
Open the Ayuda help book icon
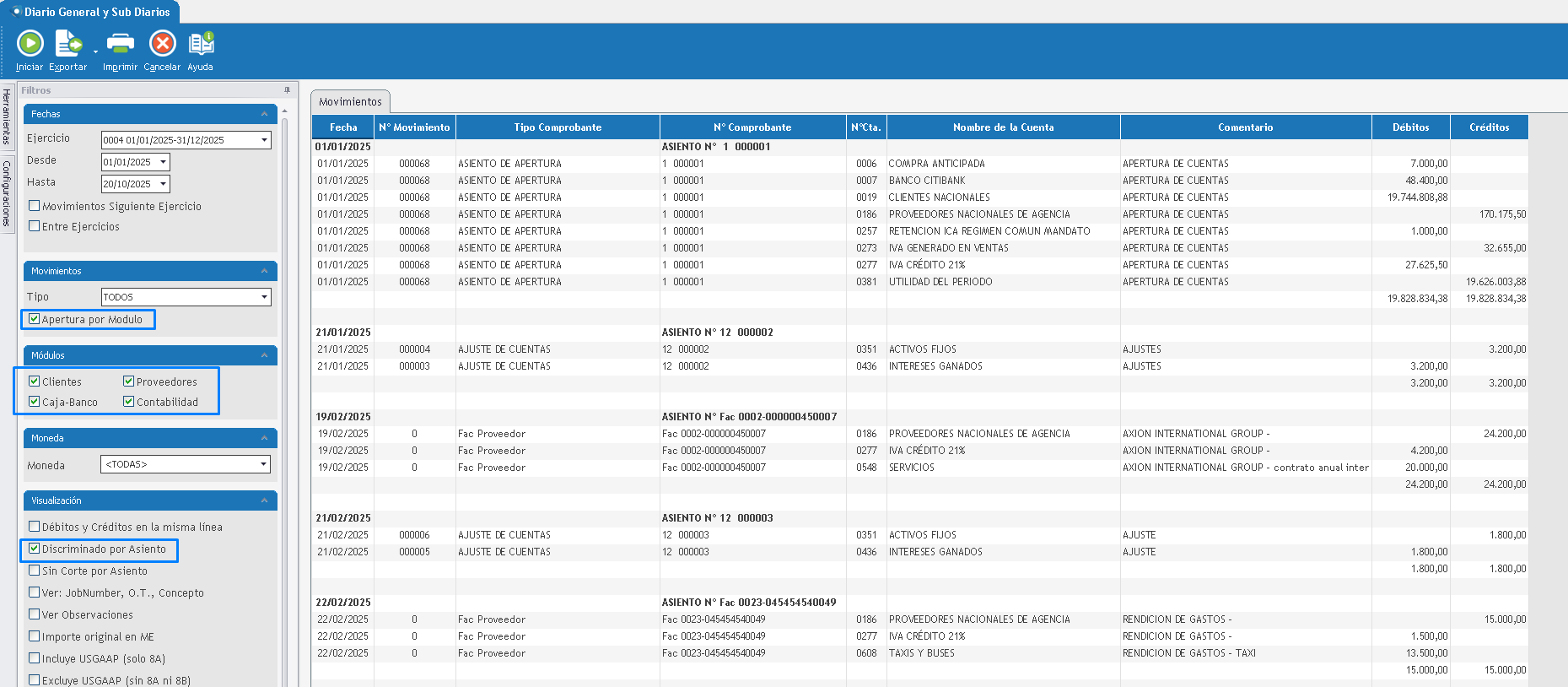201,43
